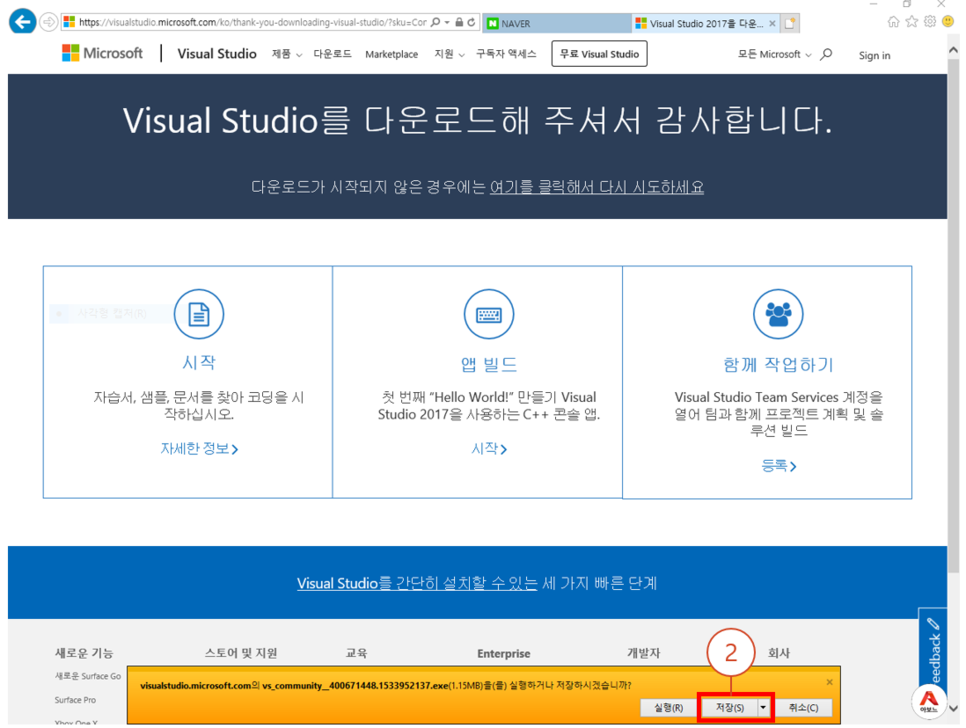Click the Microsoft logo
The height and width of the screenshot is (728, 966).
(x=102, y=54)
